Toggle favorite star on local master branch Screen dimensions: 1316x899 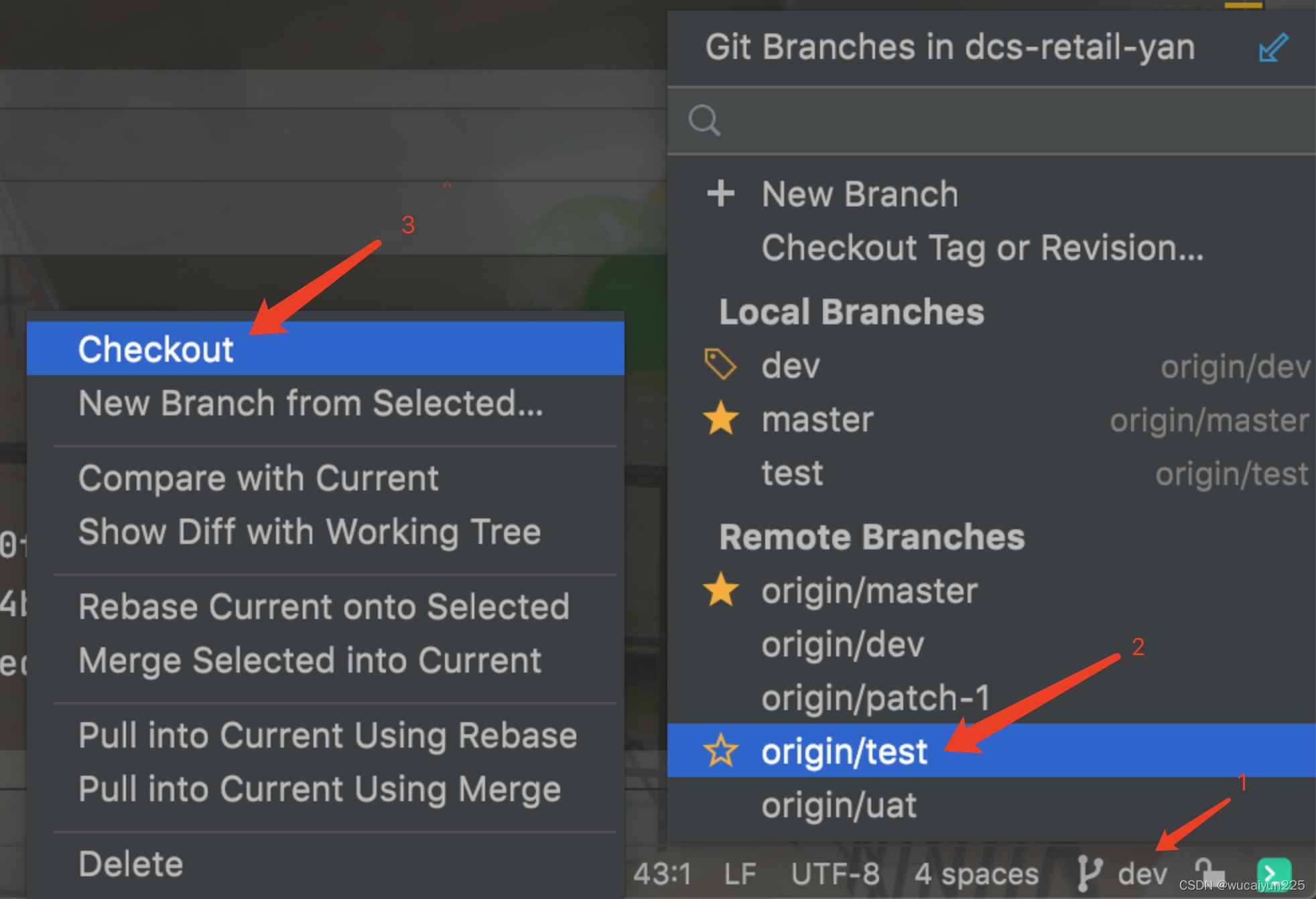[721, 419]
